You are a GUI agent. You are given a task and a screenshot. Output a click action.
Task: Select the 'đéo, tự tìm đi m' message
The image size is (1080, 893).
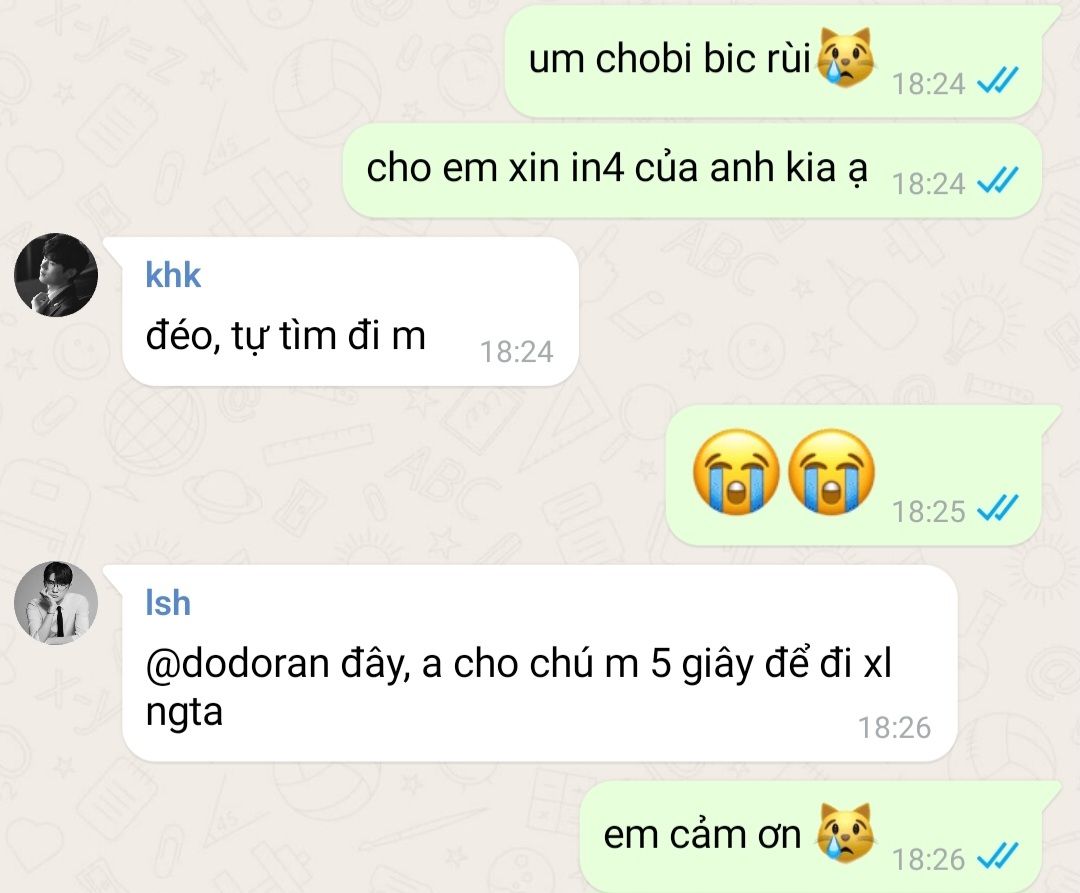tap(351, 311)
